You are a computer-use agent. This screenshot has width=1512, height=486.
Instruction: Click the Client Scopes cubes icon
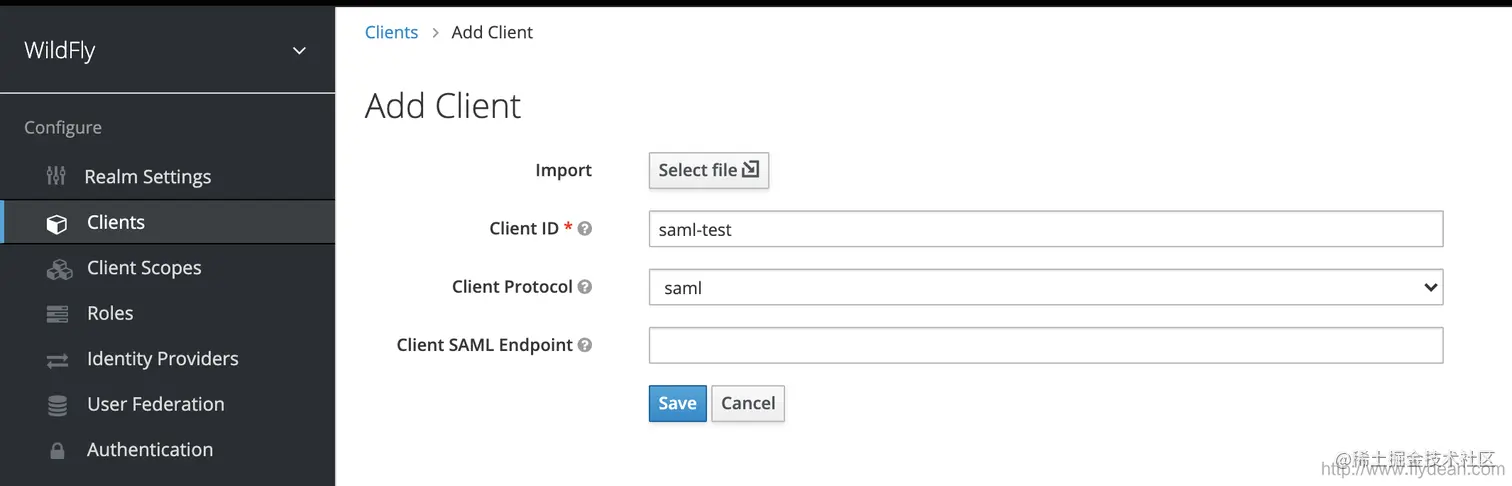coord(58,268)
